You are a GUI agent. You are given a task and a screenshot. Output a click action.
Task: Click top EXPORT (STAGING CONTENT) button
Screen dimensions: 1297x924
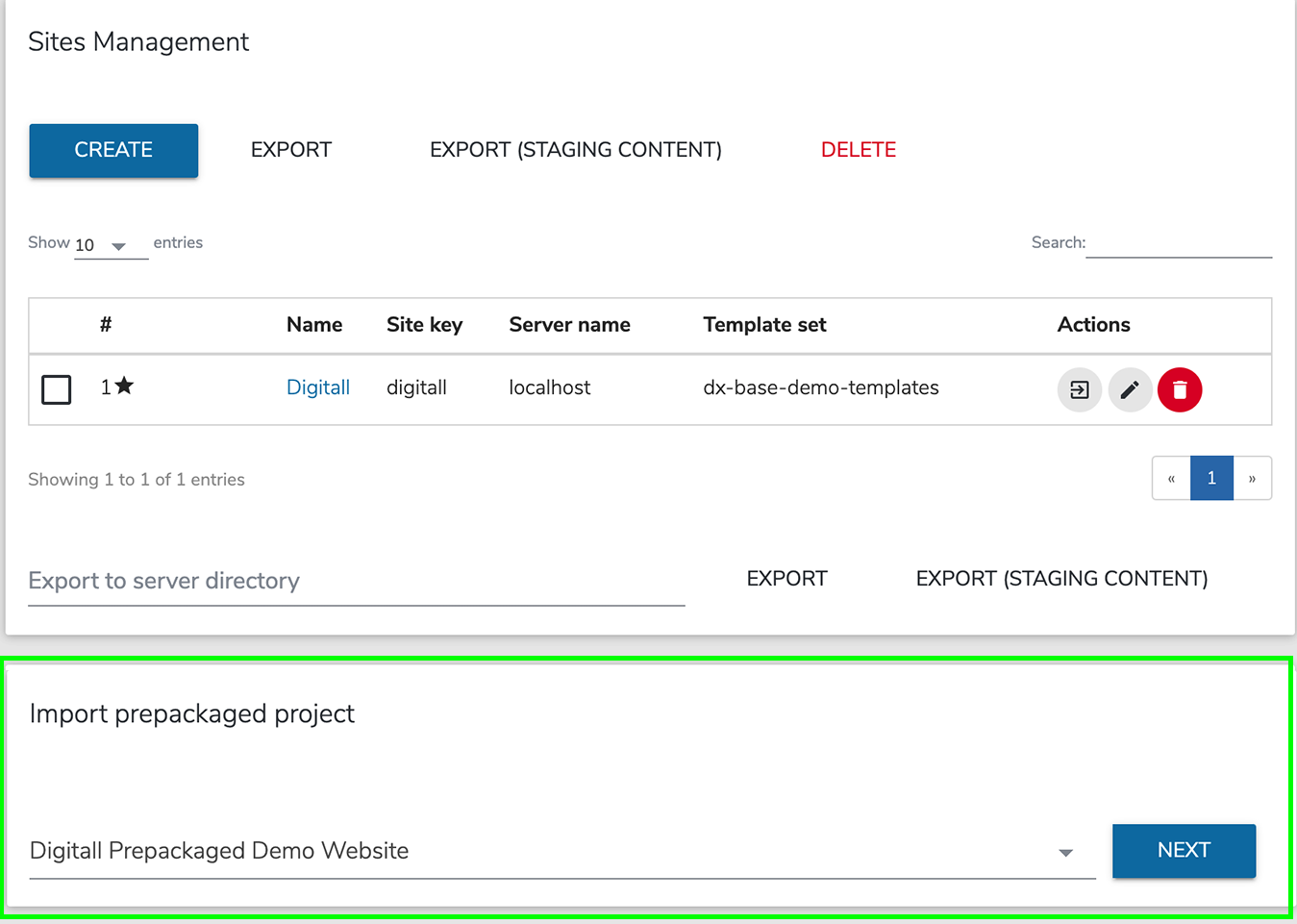tap(575, 150)
